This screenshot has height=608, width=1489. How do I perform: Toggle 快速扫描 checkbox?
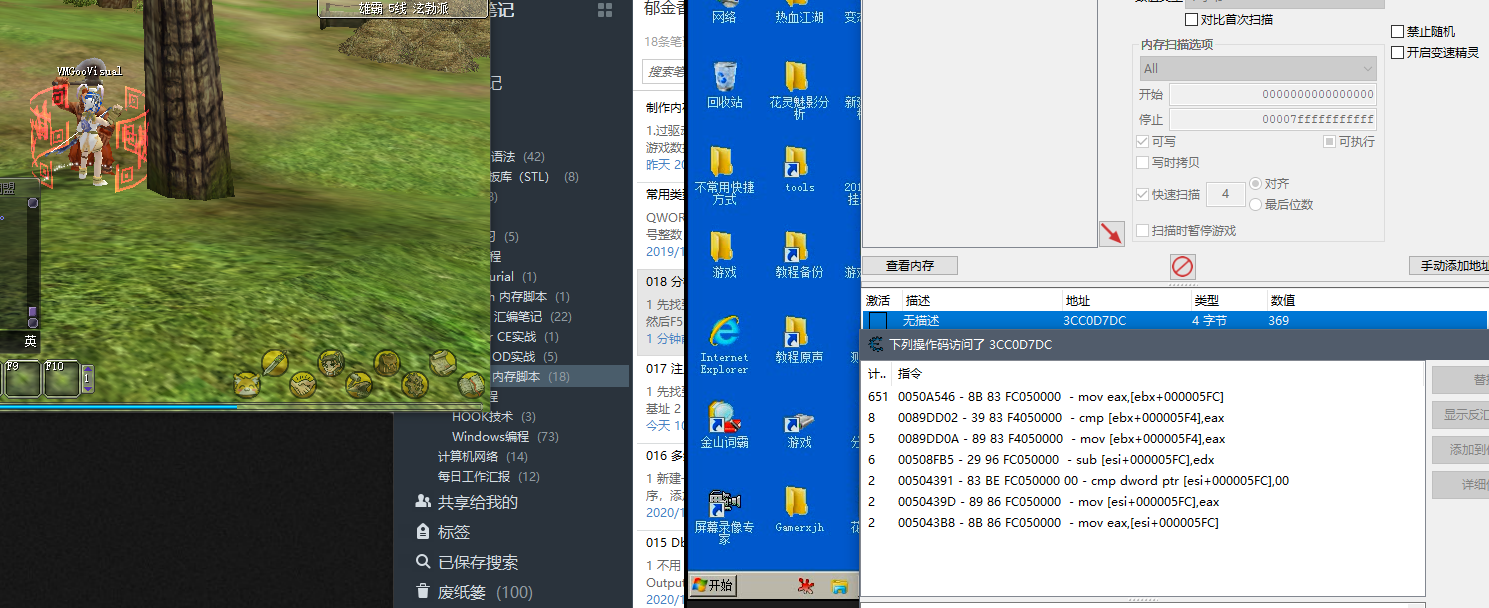point(1143,195)
